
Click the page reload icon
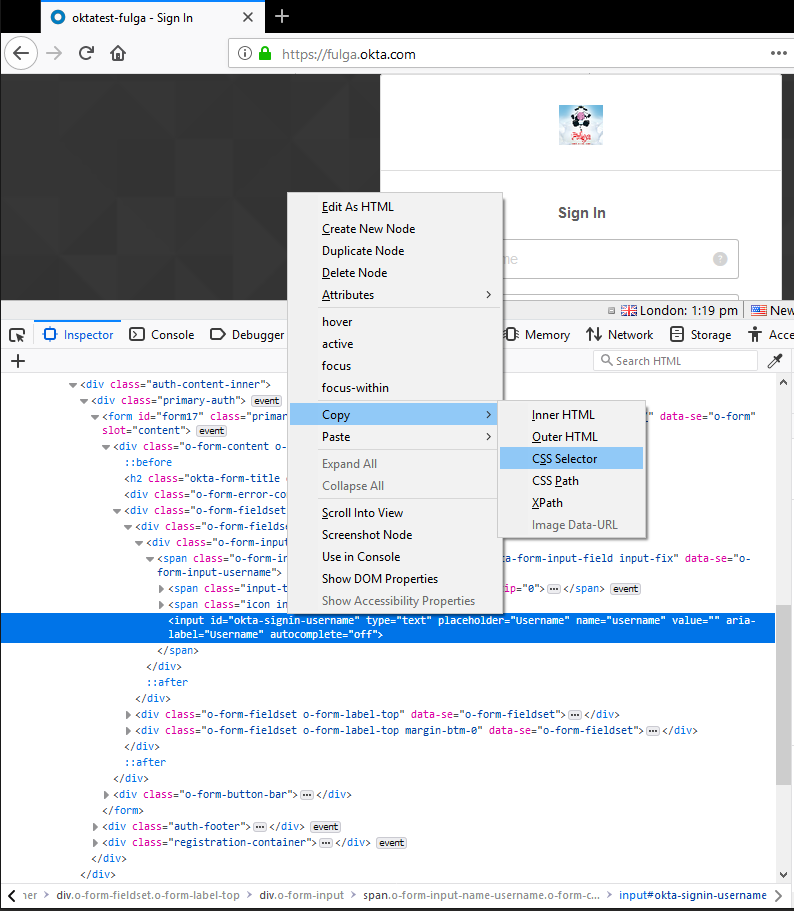pos(87,53)
